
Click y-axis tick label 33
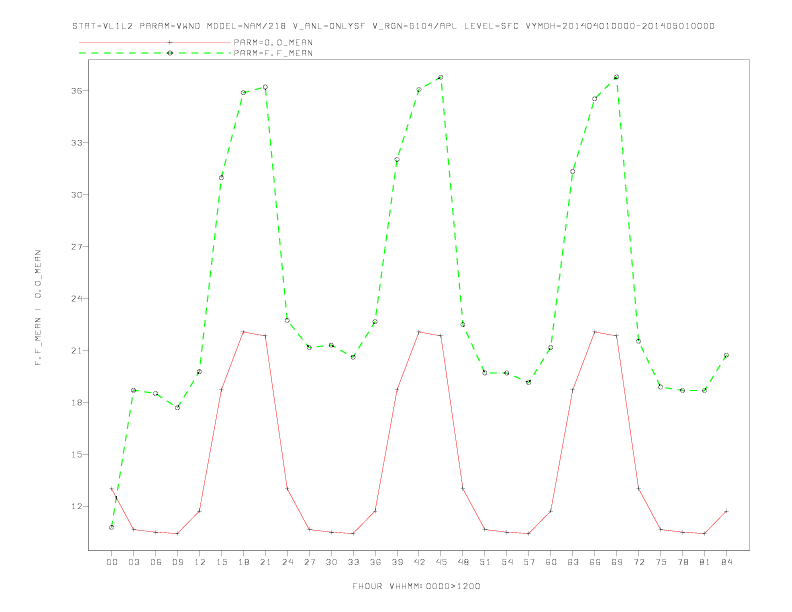tap(77, 143)
